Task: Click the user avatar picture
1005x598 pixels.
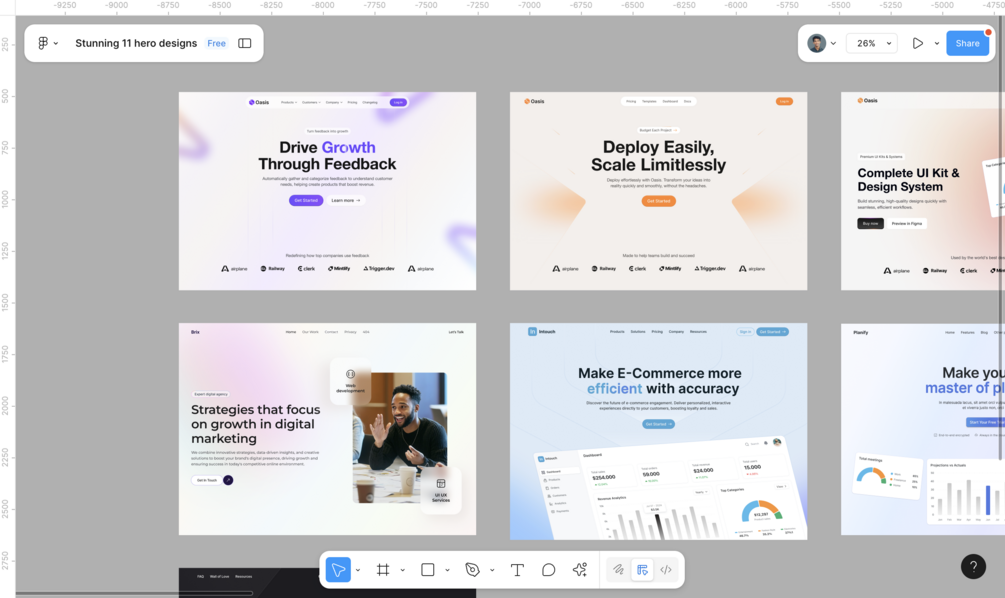Action: tap(816, 43)
